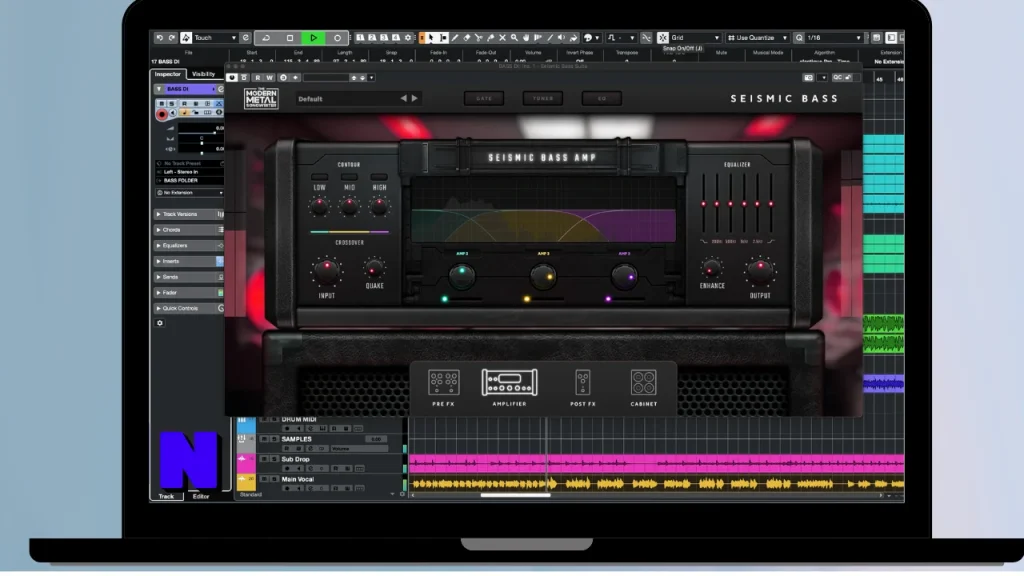Click the INPUT knob
This screenshot has width=1024, height=576.
[x=327, y=272]
